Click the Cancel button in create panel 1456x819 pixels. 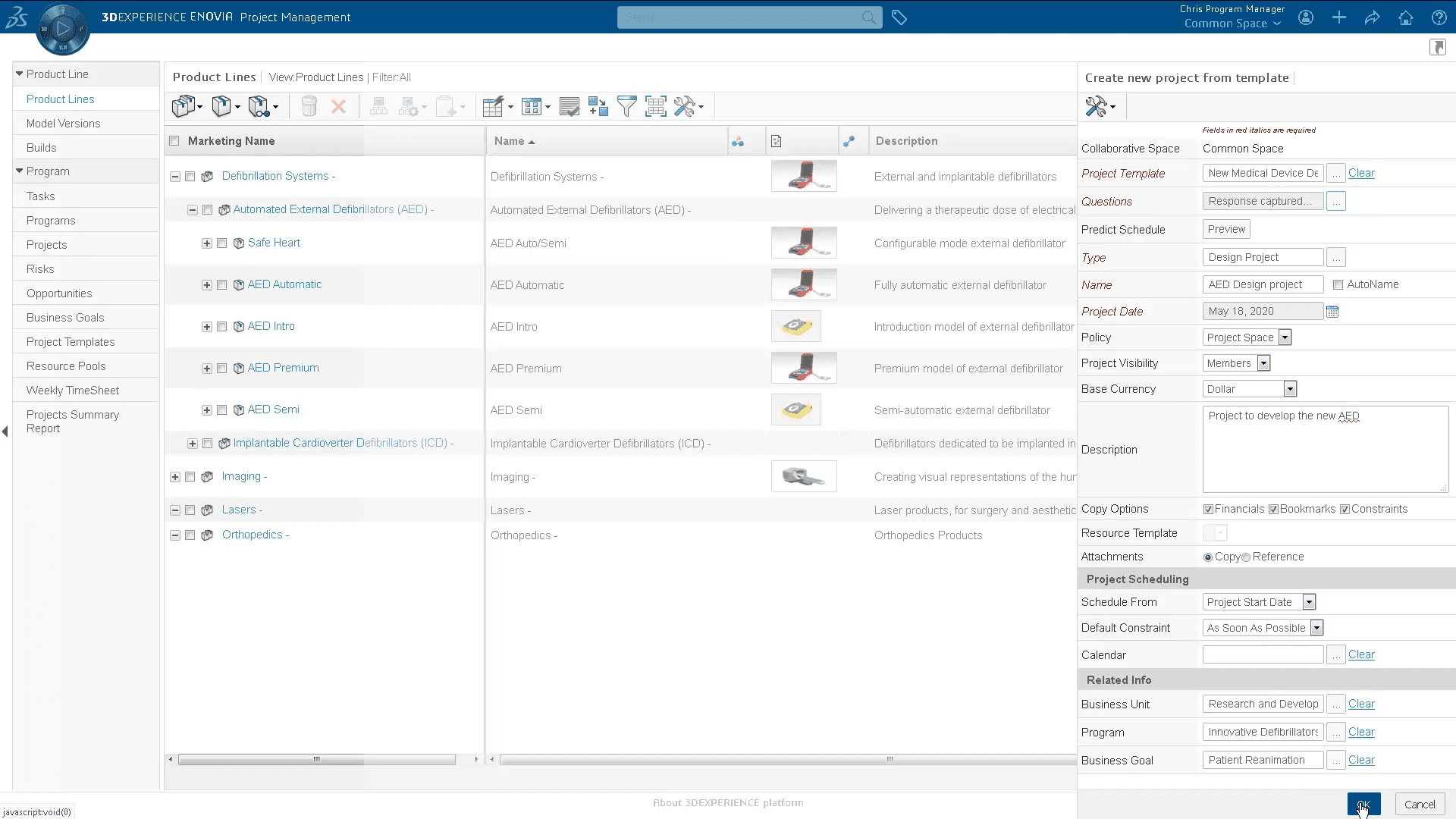click(1419, 805)
